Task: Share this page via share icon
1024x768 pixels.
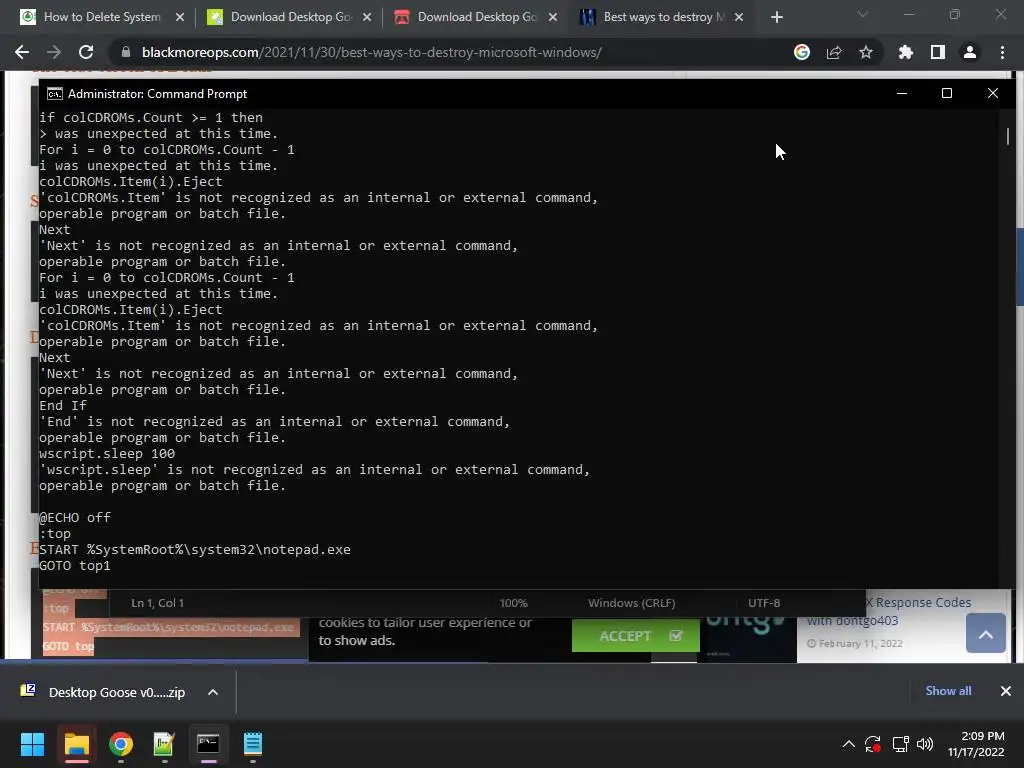Action: point(834,52)
